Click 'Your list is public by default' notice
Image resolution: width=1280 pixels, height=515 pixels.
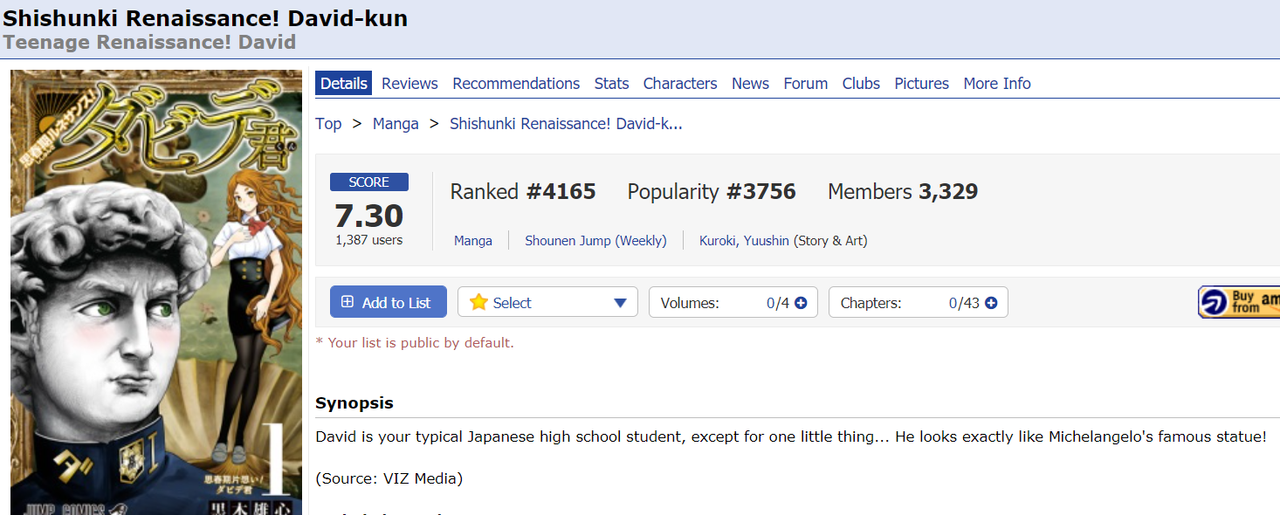click(415, 342)
